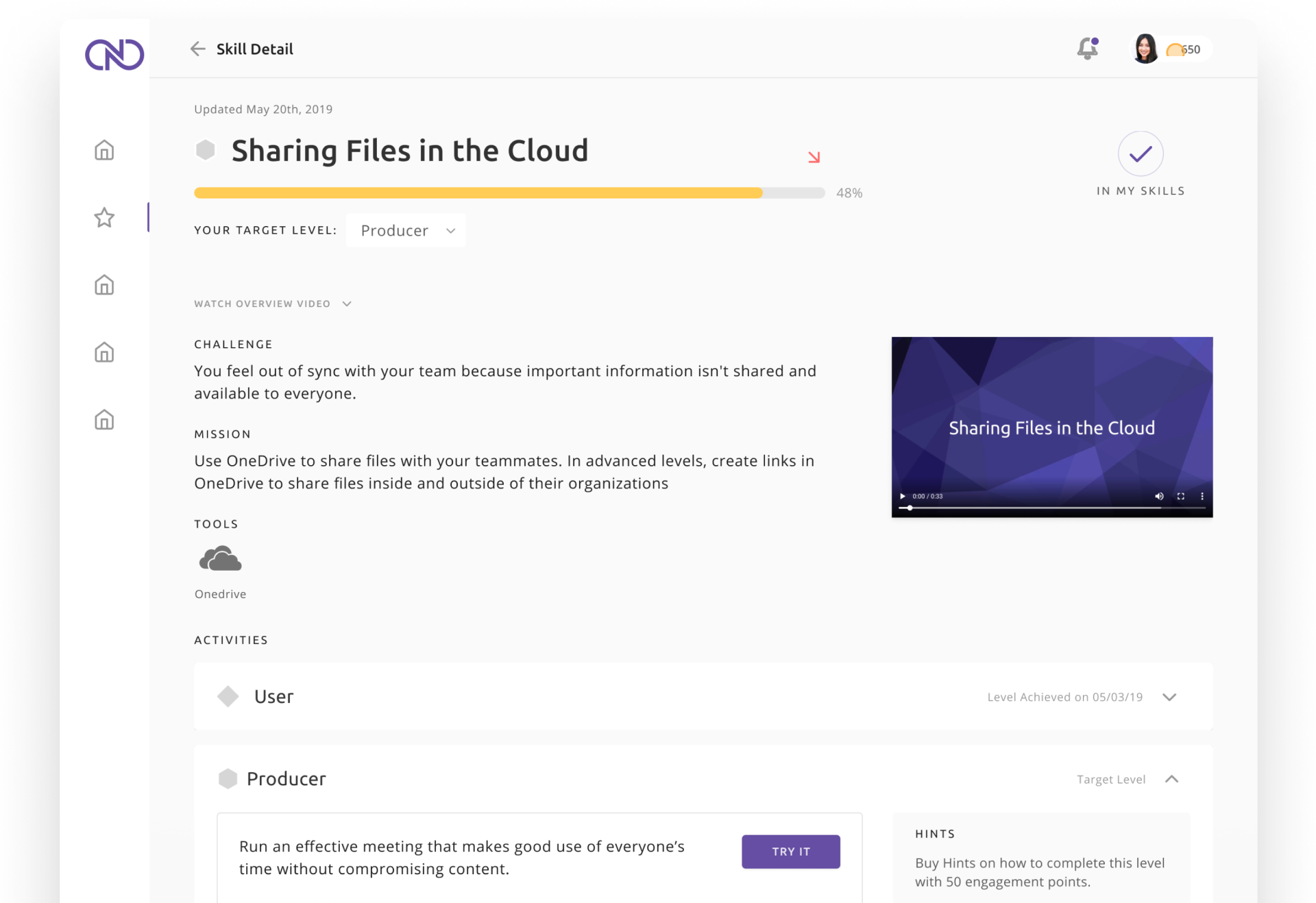Collapse the Producer activity level

[x=1171, y=779]
